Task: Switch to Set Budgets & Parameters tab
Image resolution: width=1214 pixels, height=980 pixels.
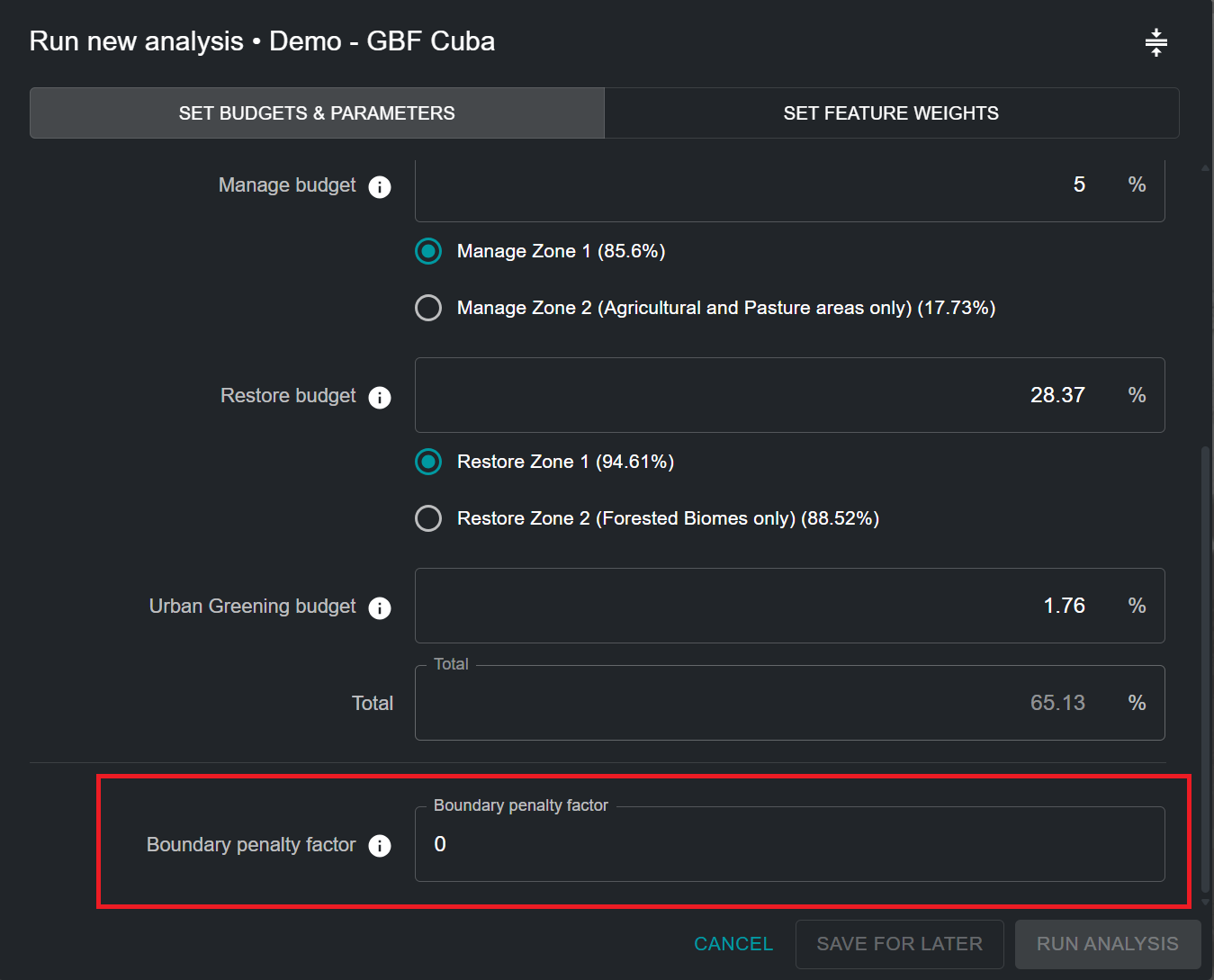Action: pyautogui.click(x=317, y=113)
